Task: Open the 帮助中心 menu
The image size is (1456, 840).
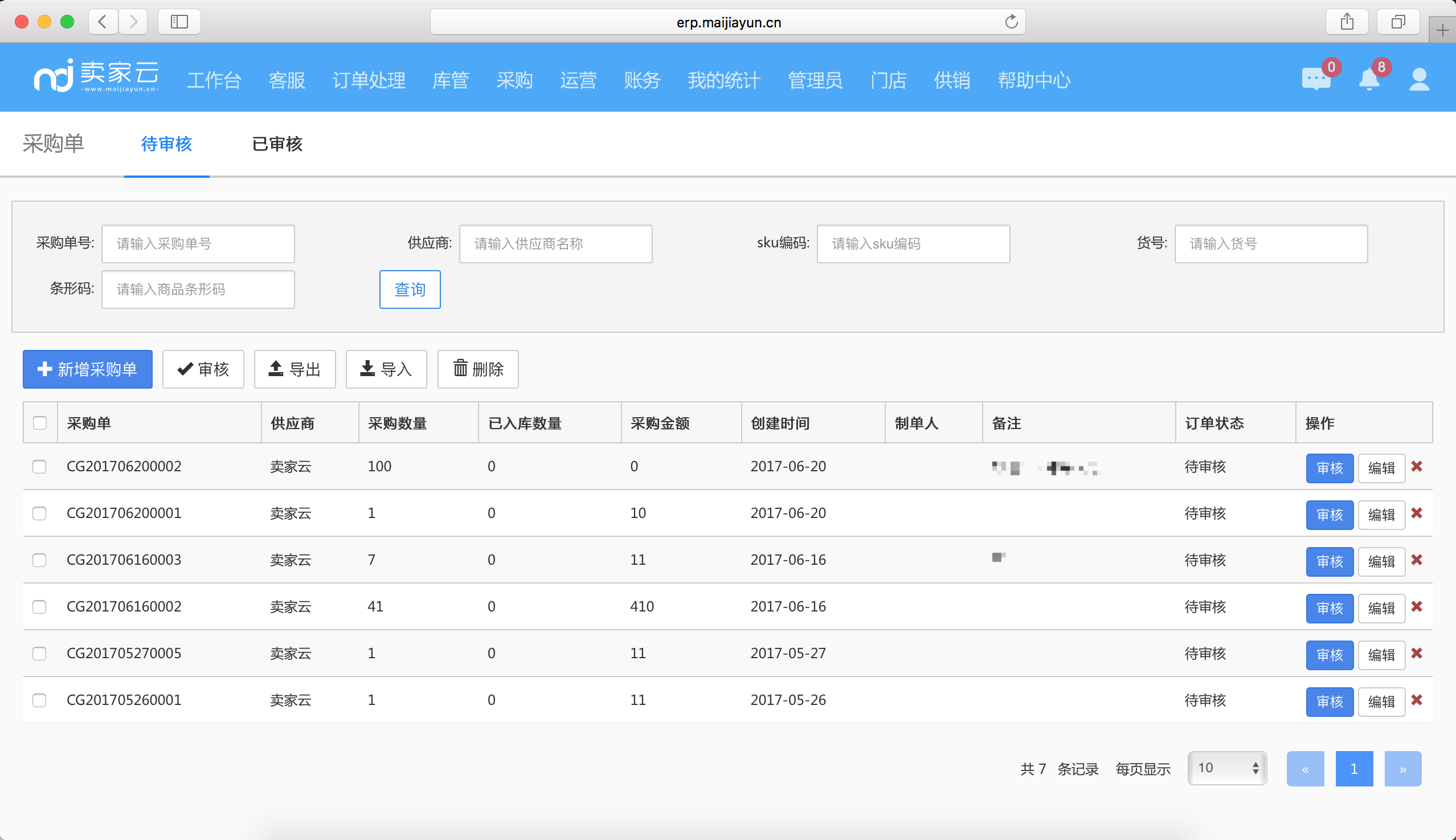Action: (x=1034, y=80)
